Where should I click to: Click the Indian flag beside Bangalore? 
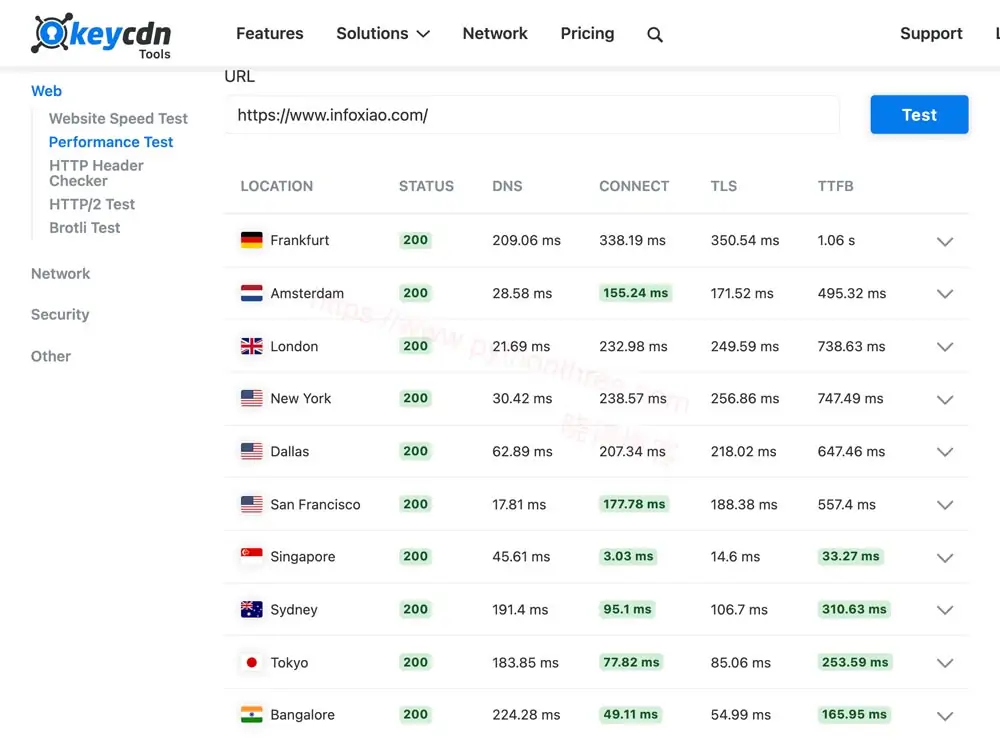[252, 714]
